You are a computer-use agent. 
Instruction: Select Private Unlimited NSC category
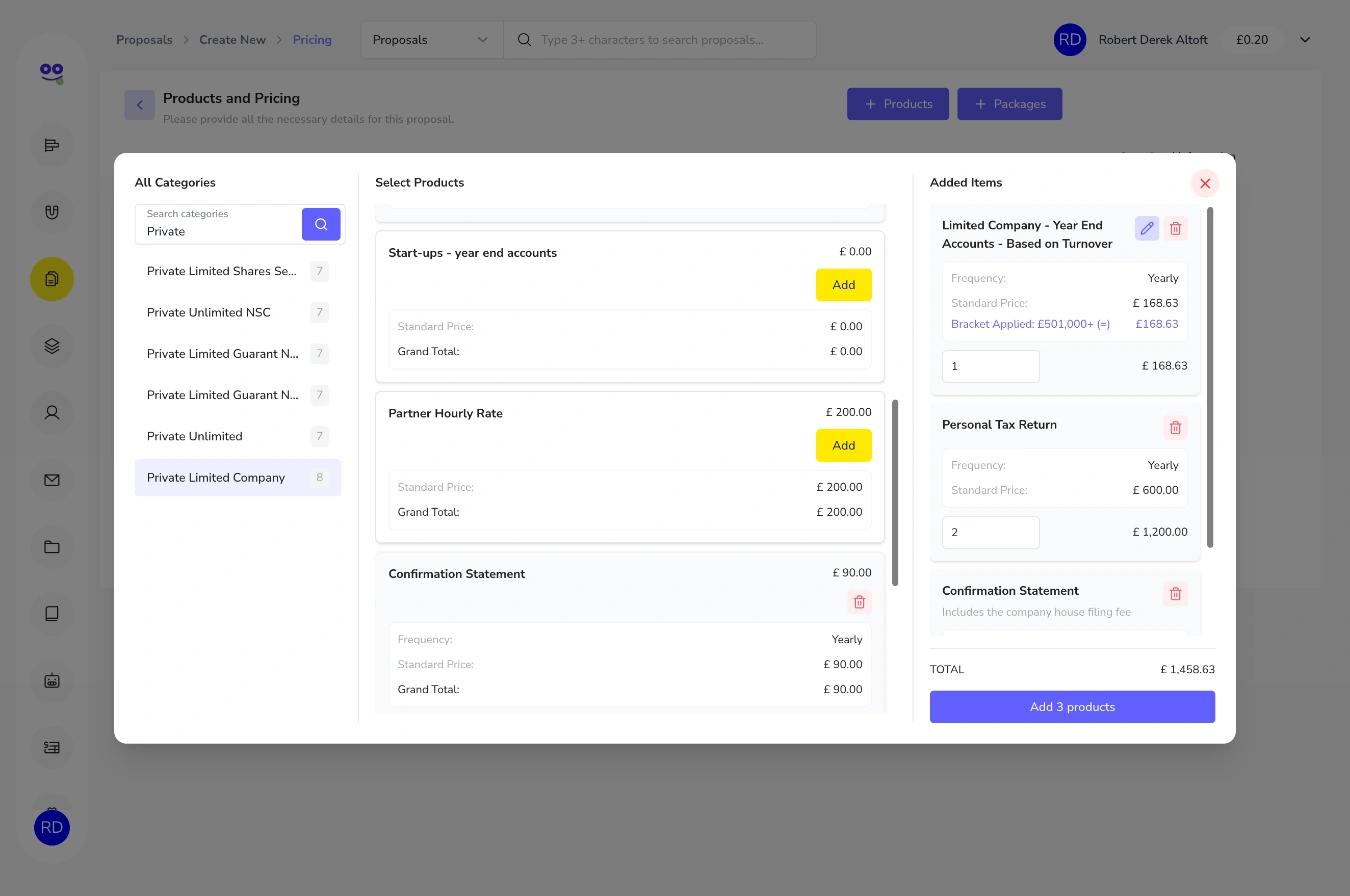pos(238,313)
